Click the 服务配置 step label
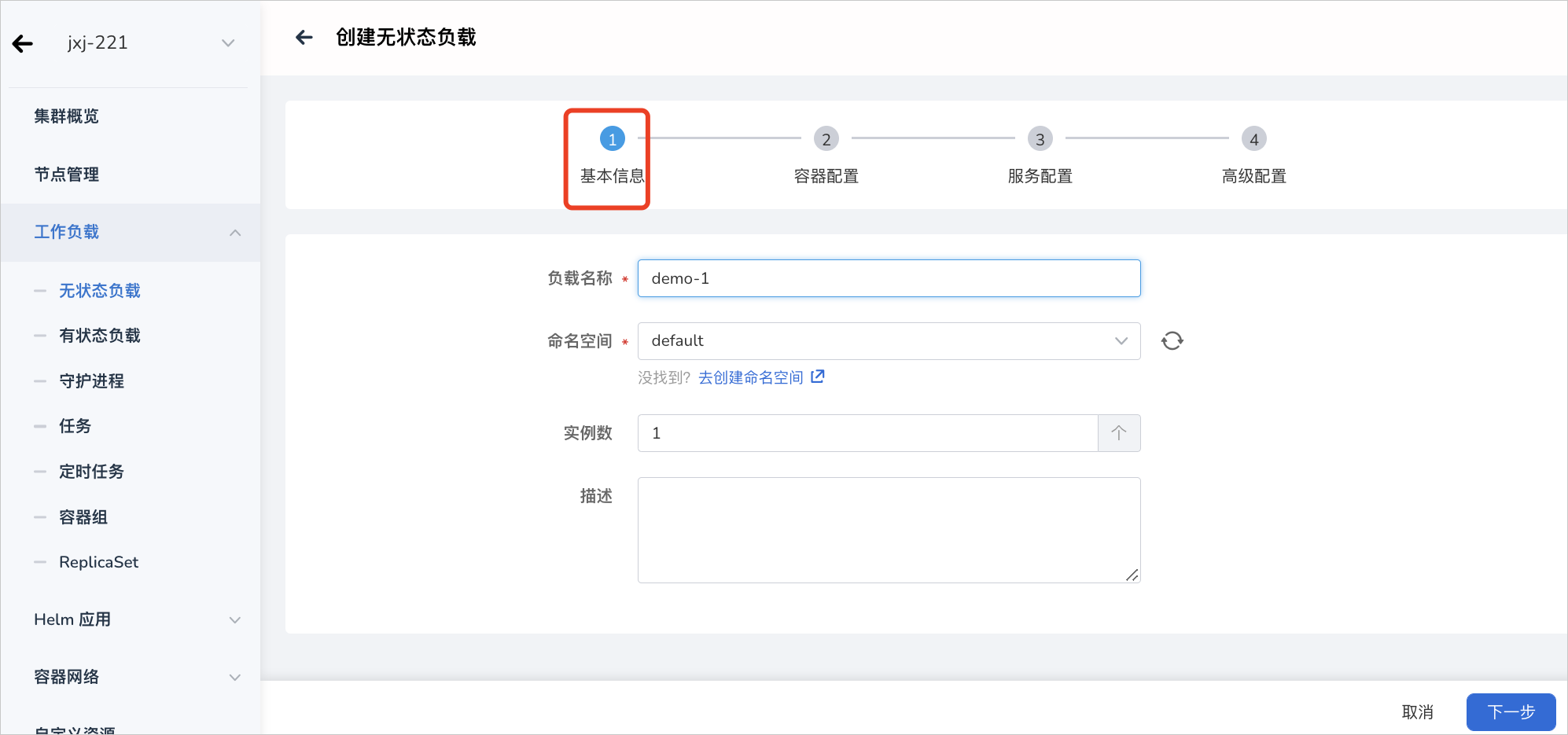Screen dimensions: 1568x735 [x=1040, y=176]
